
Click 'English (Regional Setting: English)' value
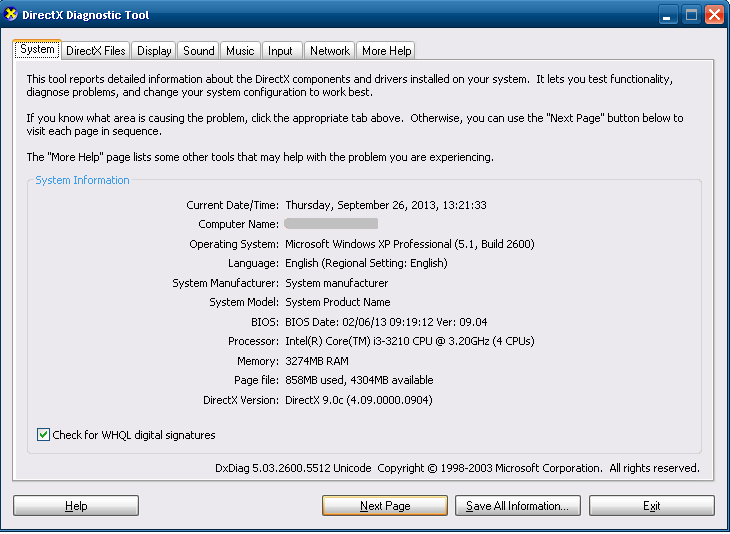click(366, 264)
